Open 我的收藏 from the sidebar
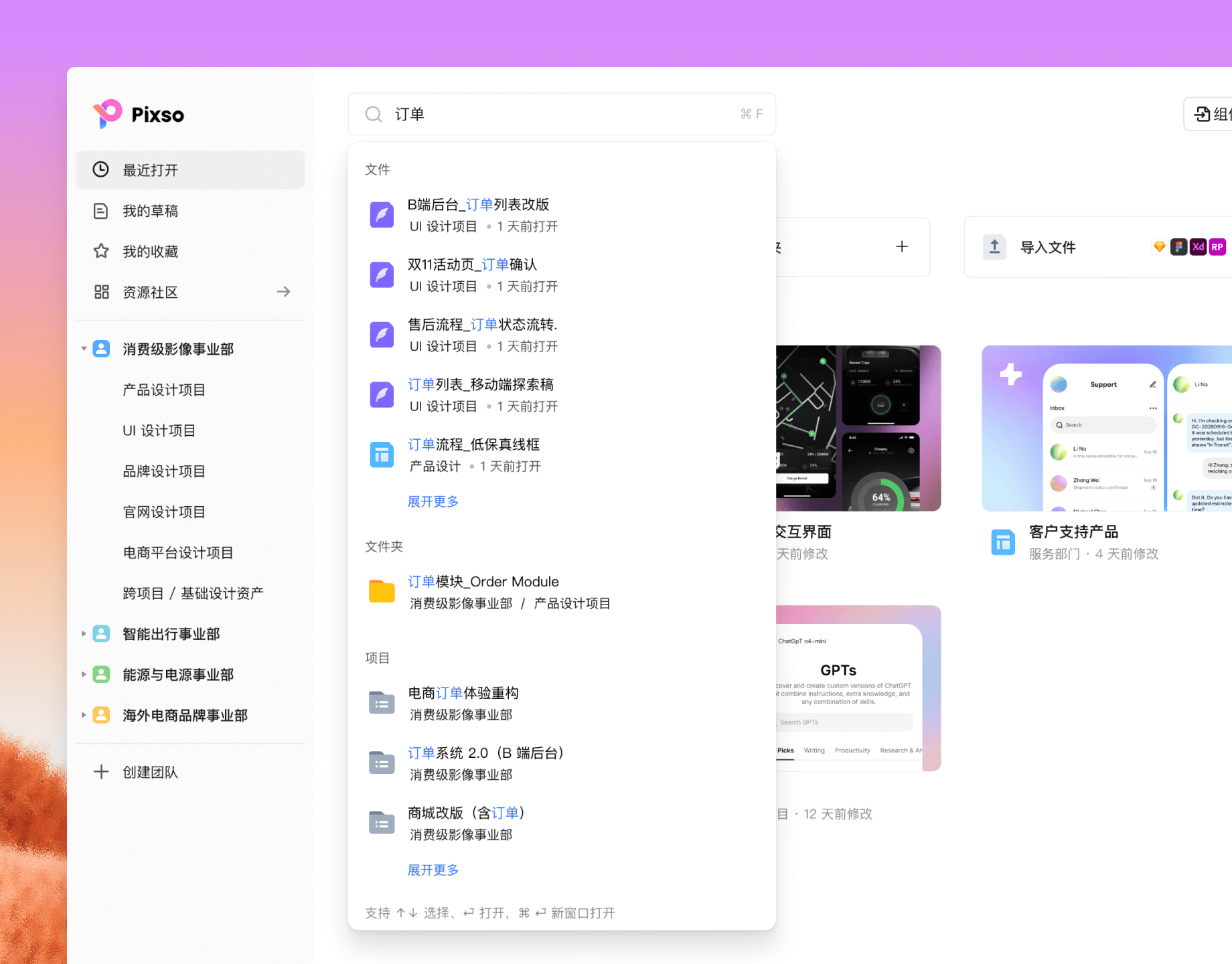Screen dimensions: 1232x964 click(150, 251)
